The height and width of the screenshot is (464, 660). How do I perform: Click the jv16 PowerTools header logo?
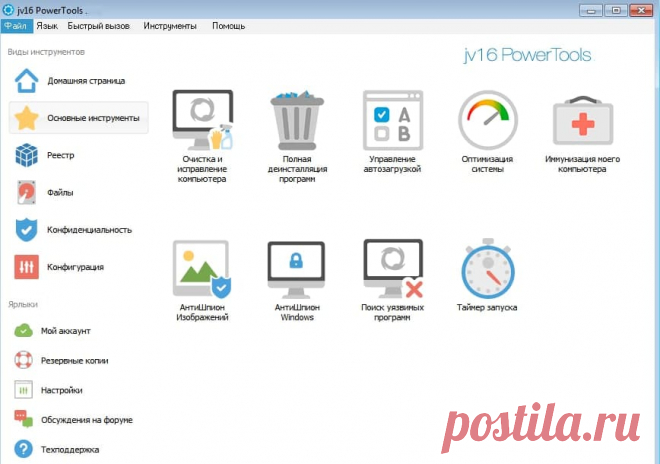[x=528, y=55]
